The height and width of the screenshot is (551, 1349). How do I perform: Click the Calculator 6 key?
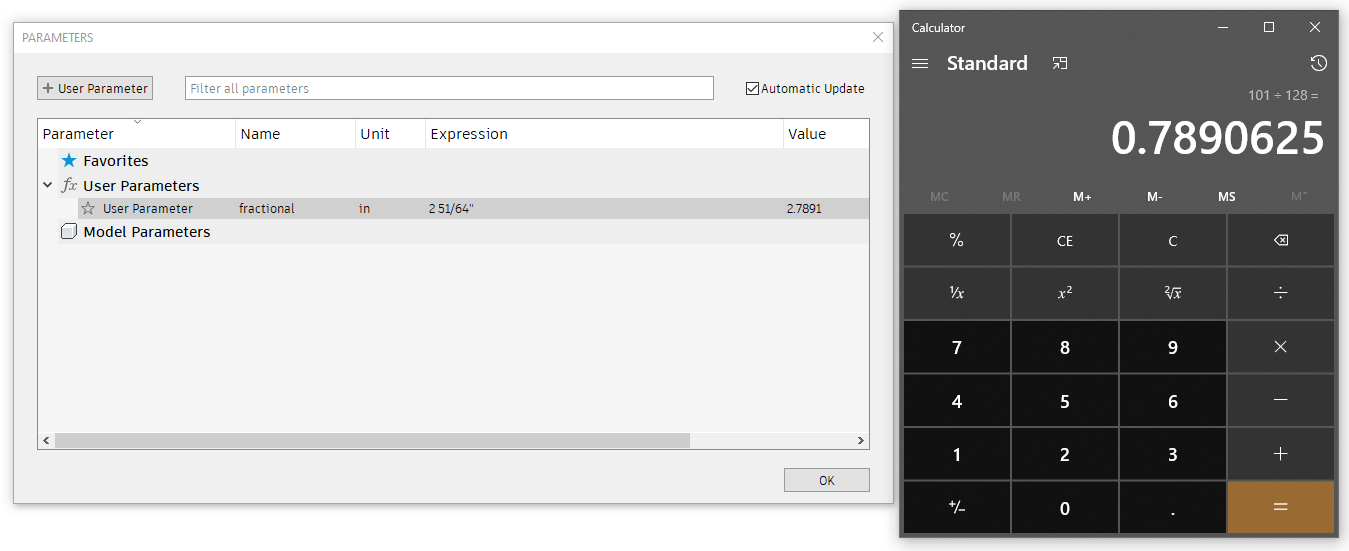1173,400
